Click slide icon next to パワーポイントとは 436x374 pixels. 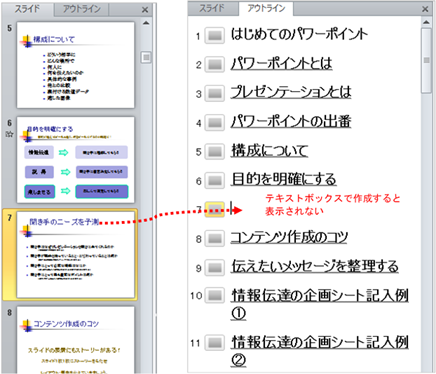coord(214,64)
